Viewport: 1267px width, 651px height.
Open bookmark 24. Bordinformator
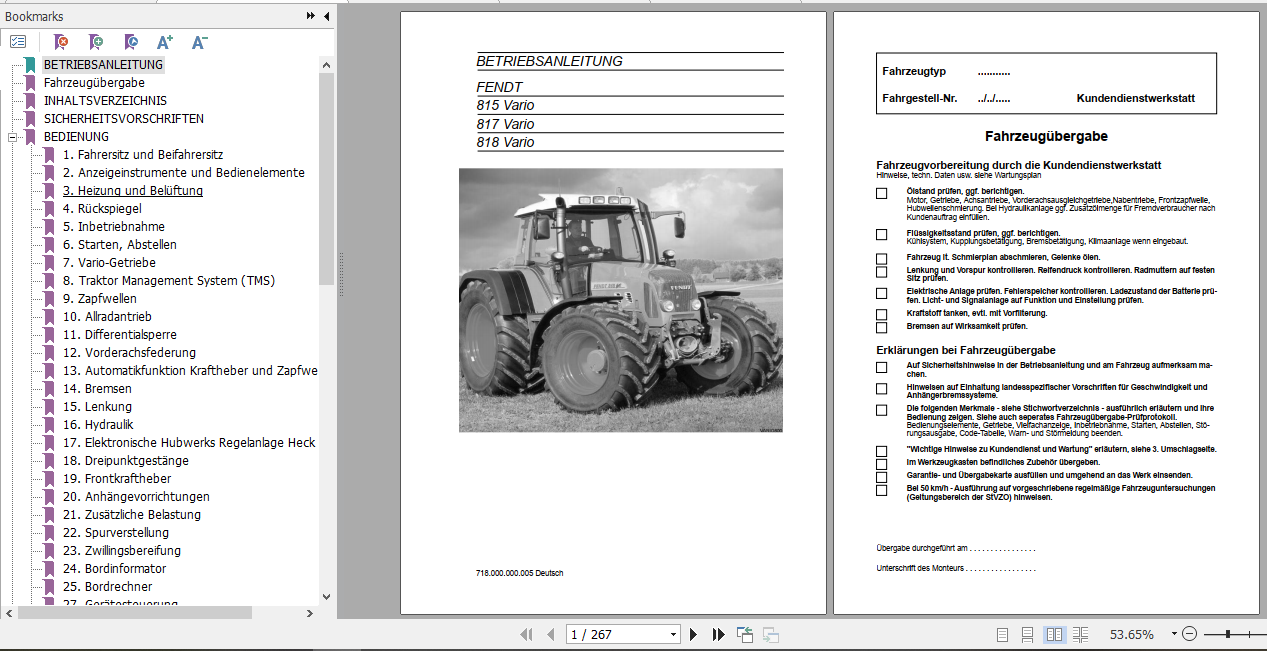[x=114, y=569]
